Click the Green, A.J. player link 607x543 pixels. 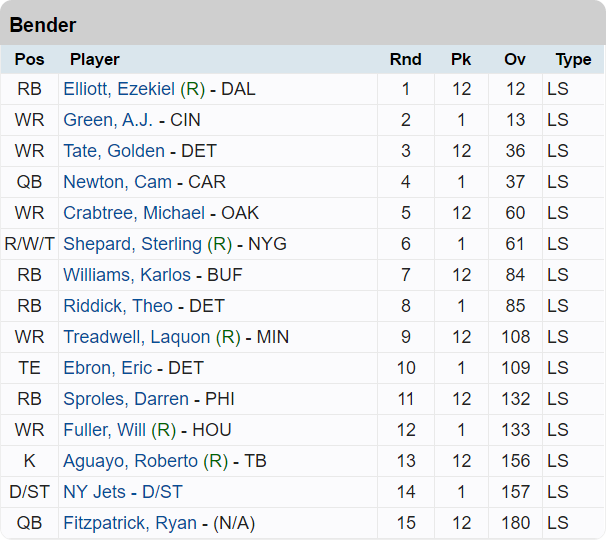click(107, 120)
